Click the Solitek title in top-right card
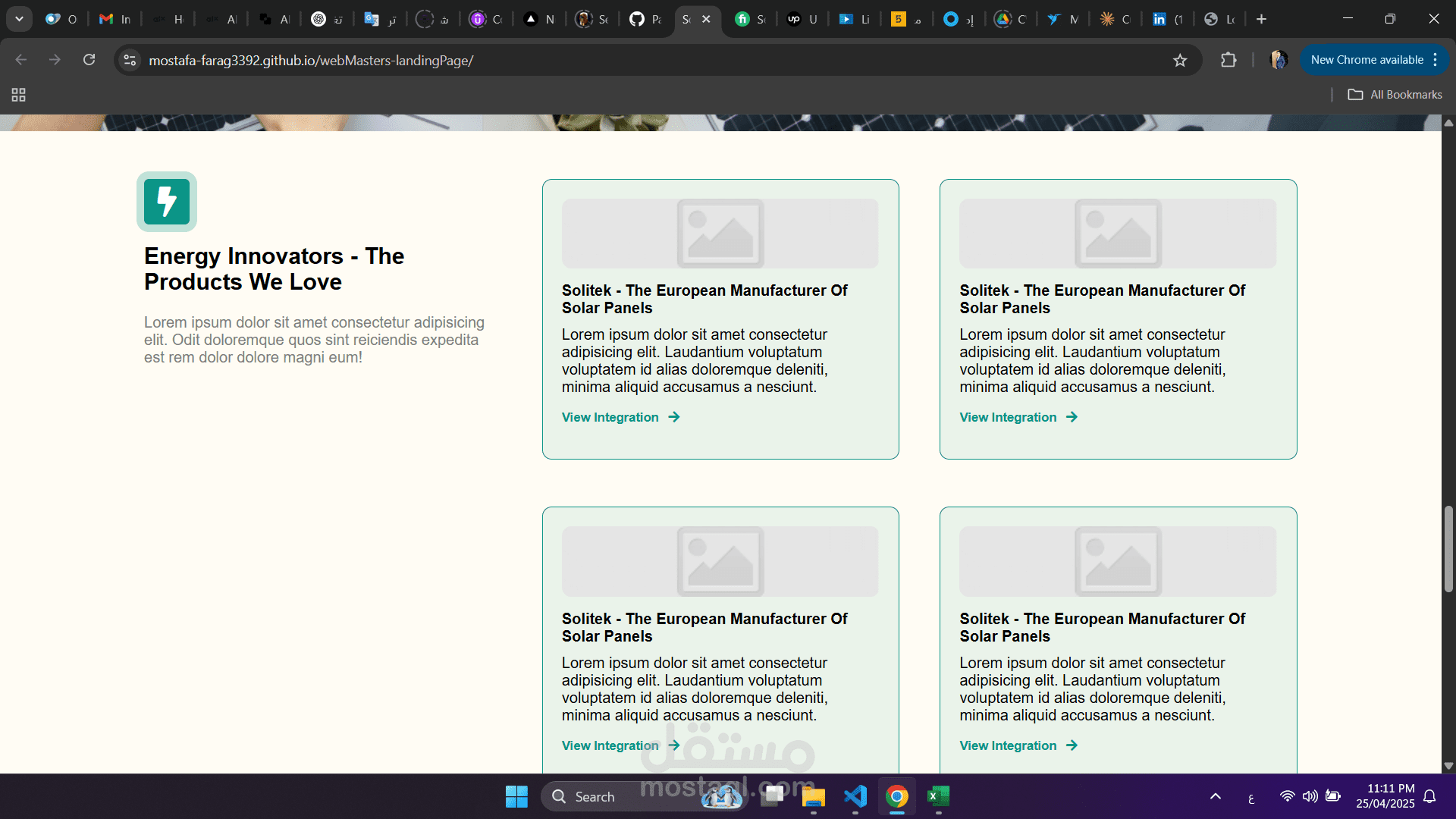The height and width of the screenshot is (819, 1456). (1102, 299)
